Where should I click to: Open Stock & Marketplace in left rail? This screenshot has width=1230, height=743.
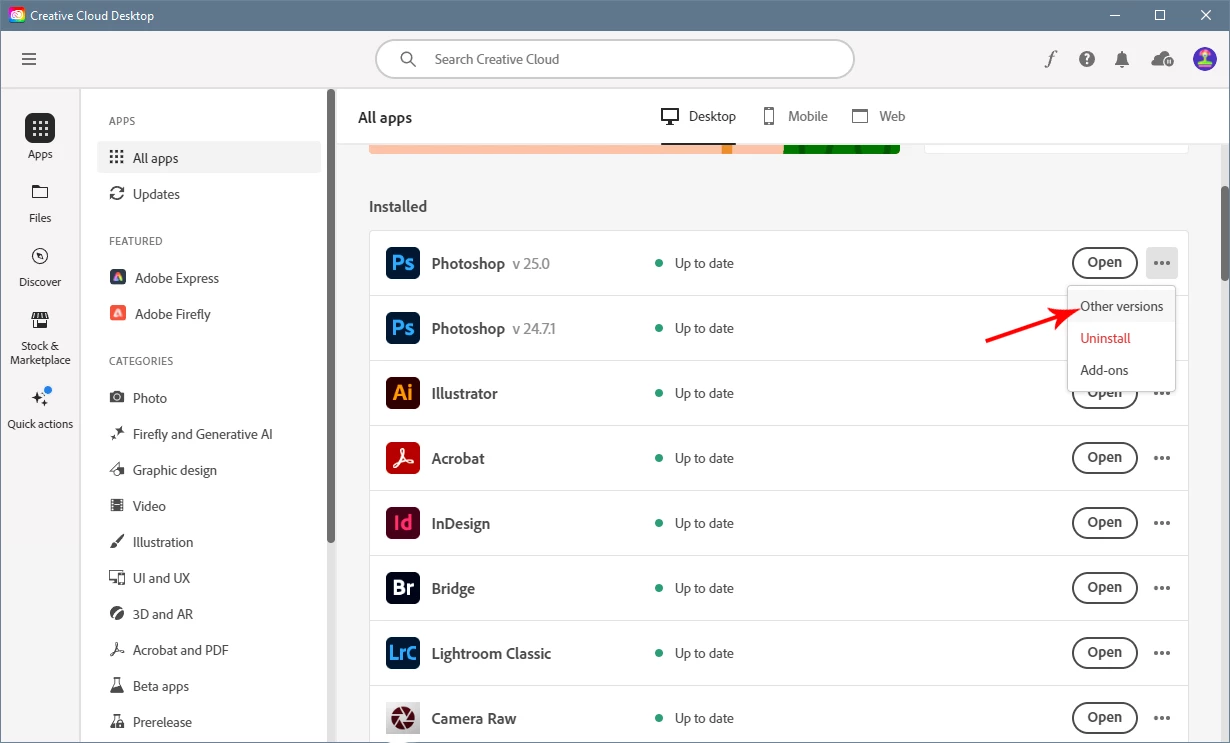40,338
